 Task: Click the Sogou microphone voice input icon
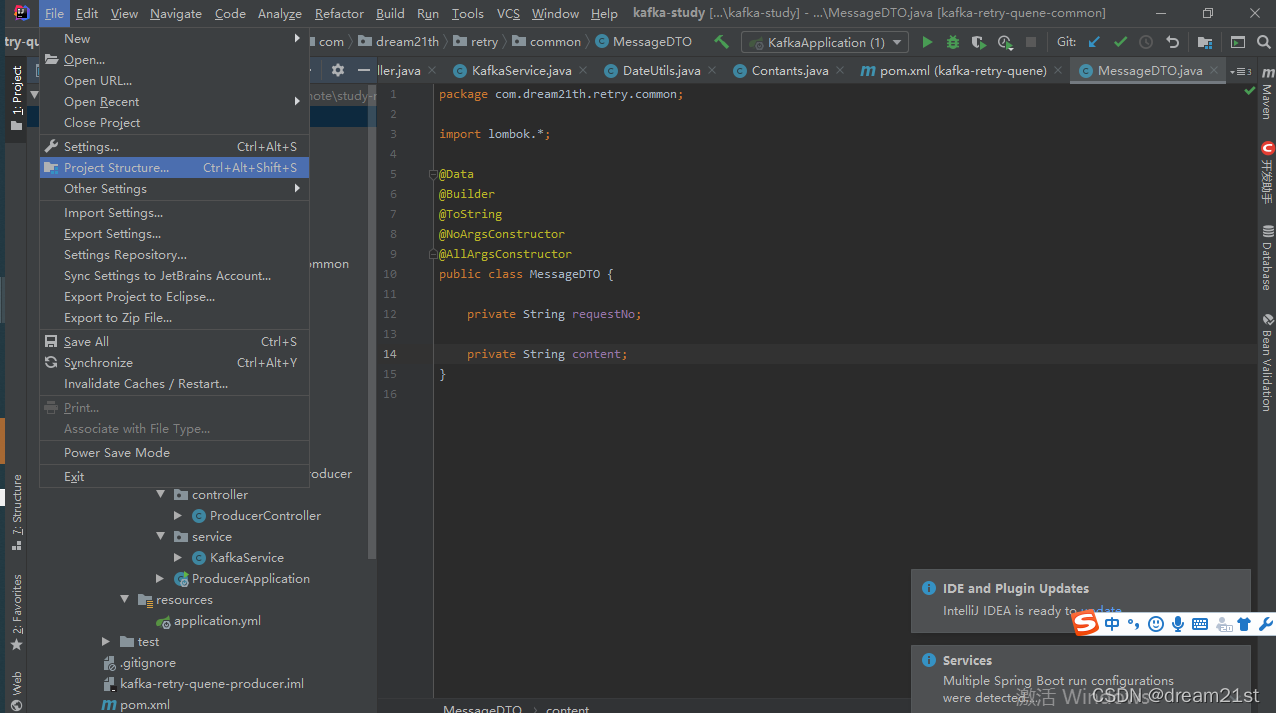1178,624
